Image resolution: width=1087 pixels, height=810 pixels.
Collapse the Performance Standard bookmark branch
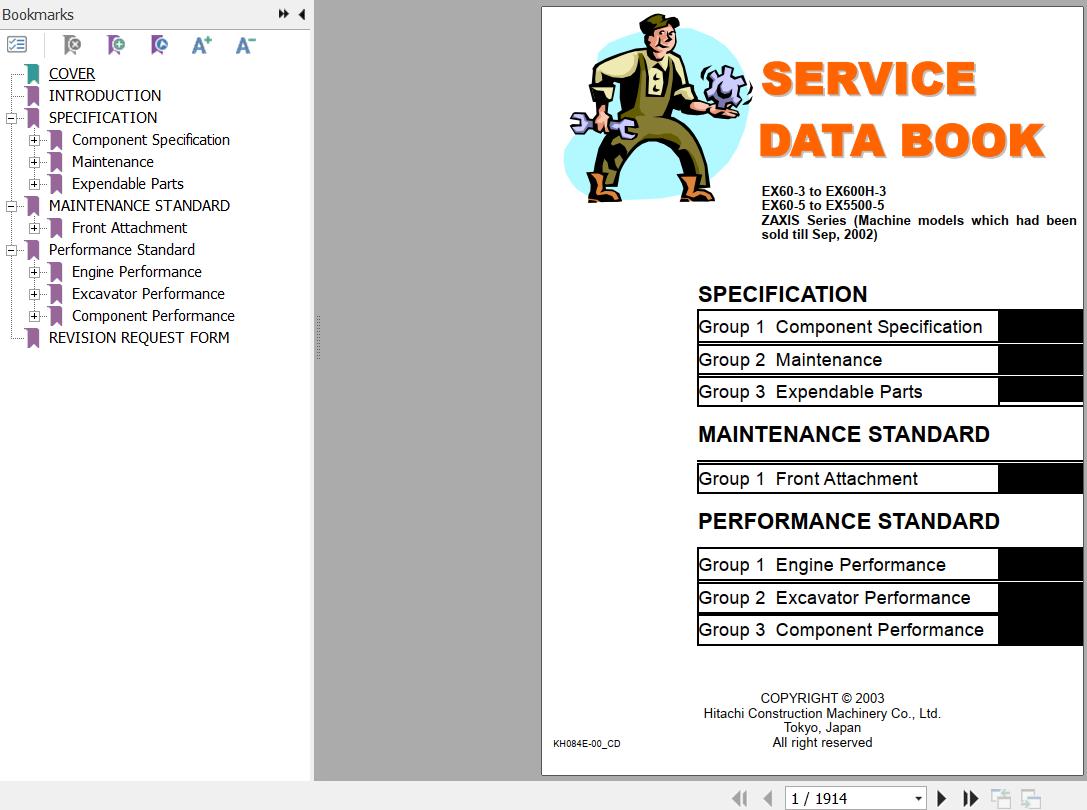click(11, 250)
